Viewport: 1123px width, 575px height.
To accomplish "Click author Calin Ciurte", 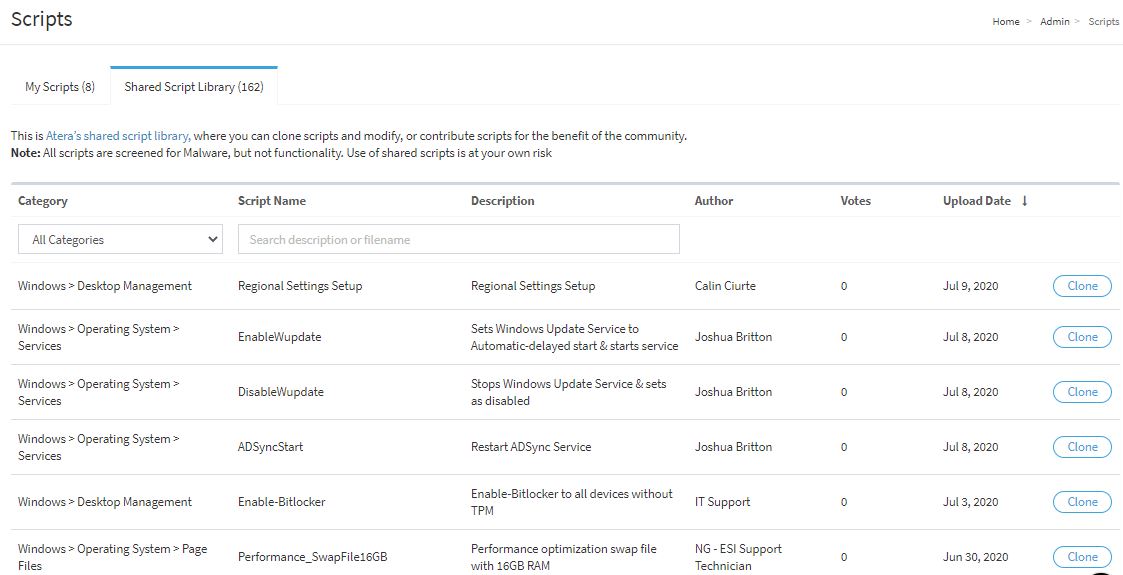I will coord(725,286).
